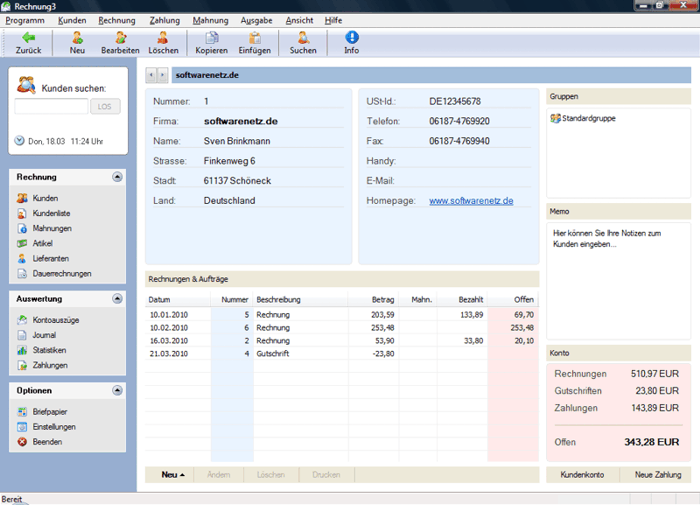
Task: Open Mahnungen in the sidebar
Action: tap(51, 228)
